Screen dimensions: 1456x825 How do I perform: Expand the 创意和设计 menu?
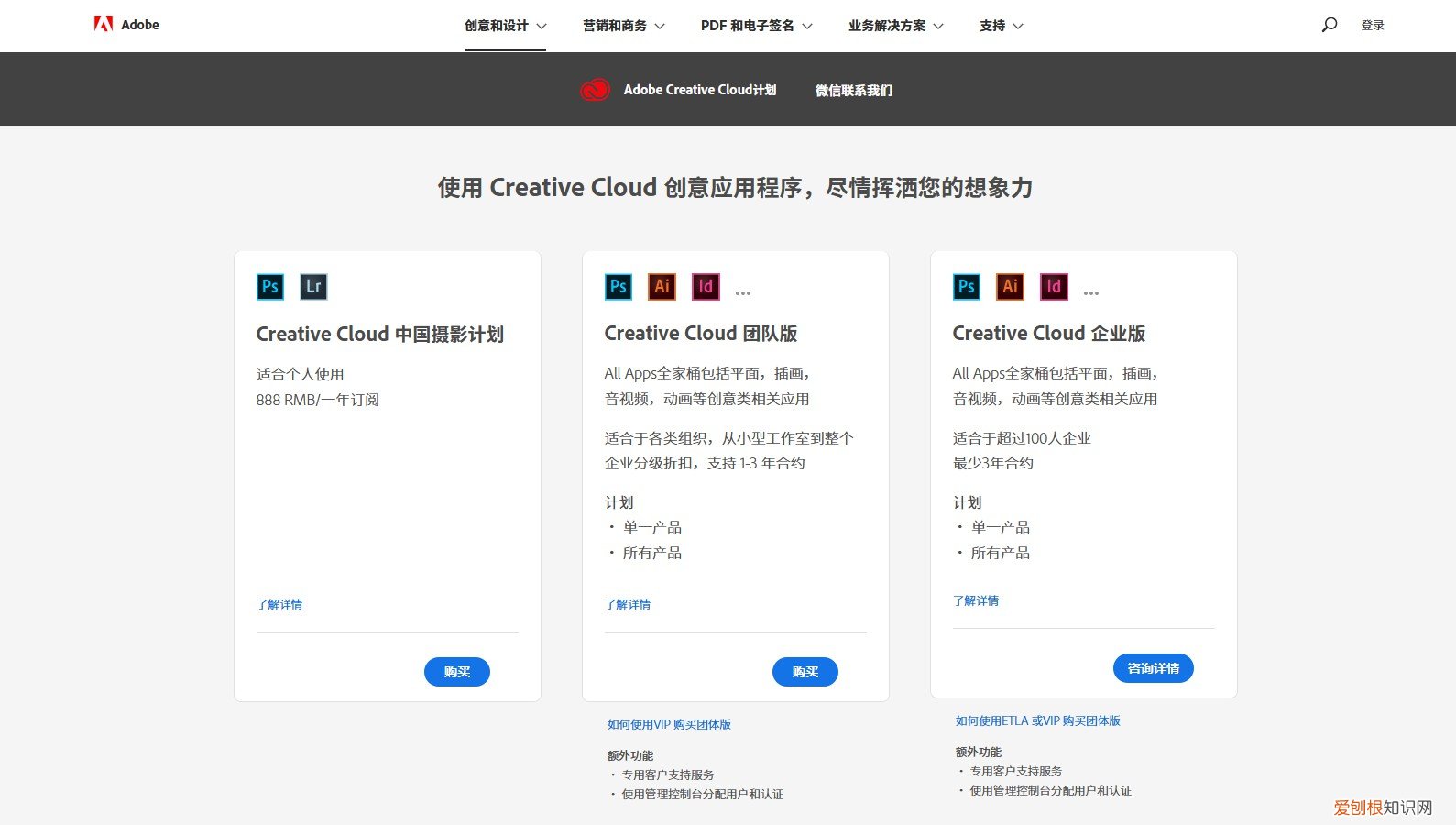tap(505, 26)
